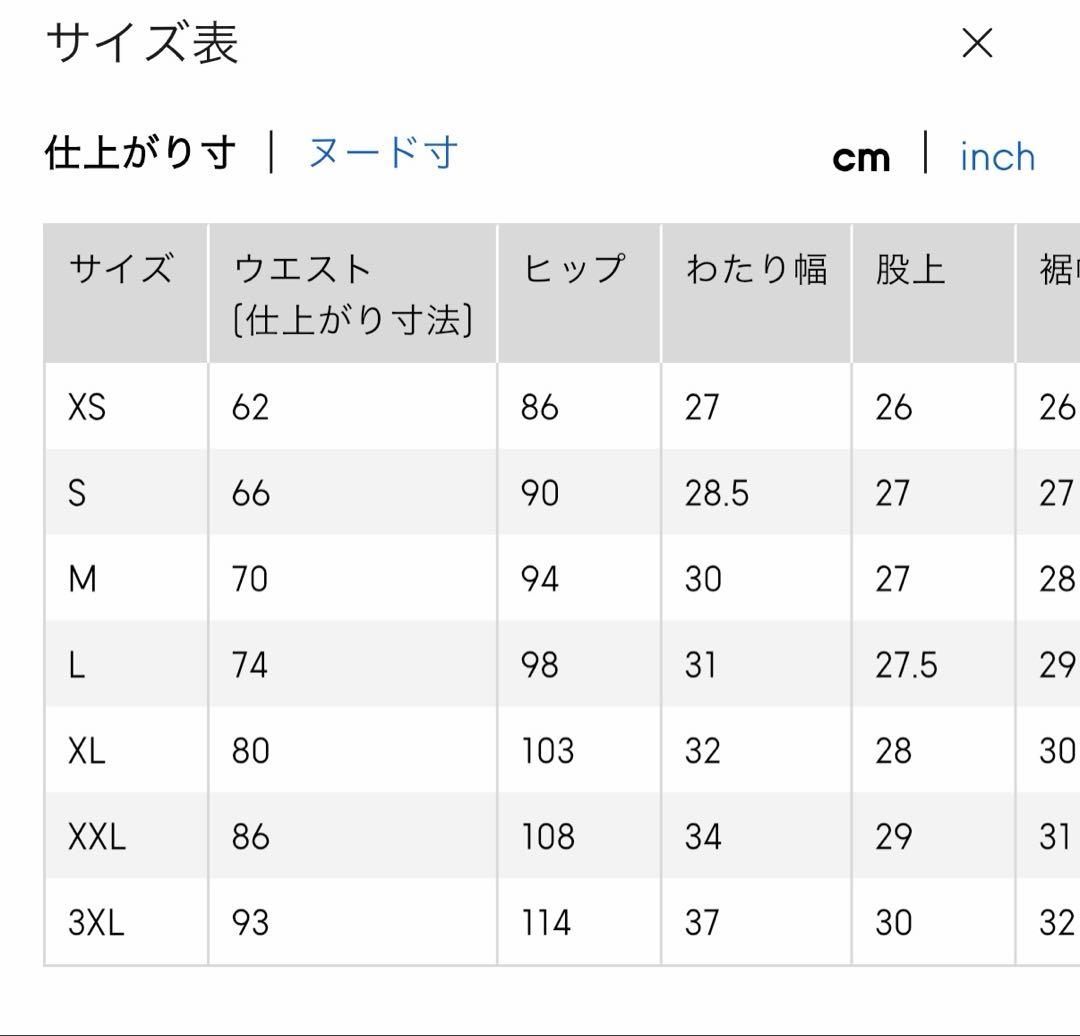Screen dimensions: 1080x1036
Task: Click the 股上 column header
Action: [910, 270]
